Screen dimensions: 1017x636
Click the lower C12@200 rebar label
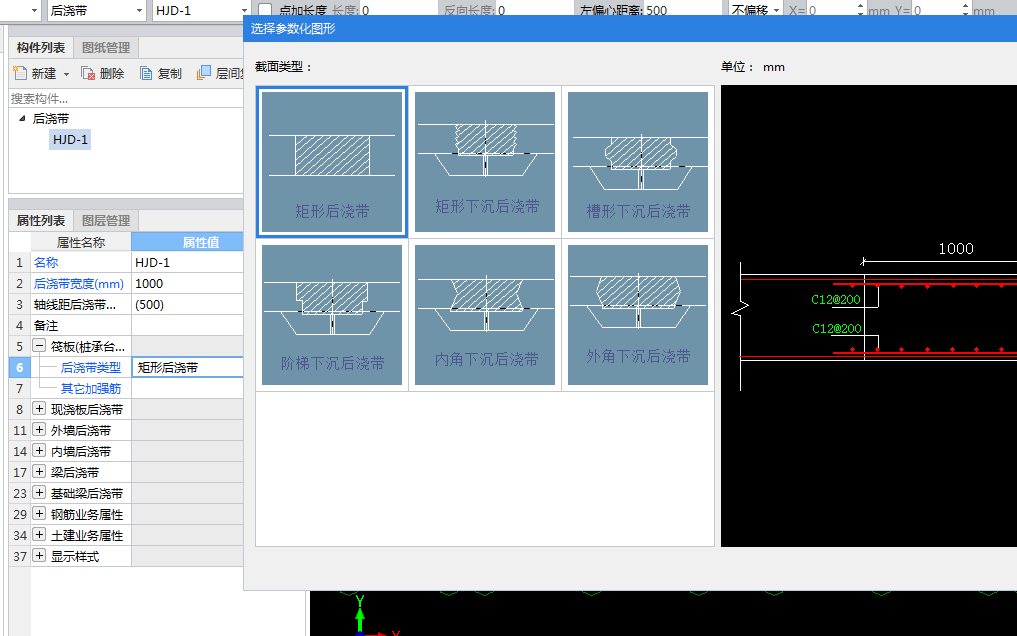837,328
